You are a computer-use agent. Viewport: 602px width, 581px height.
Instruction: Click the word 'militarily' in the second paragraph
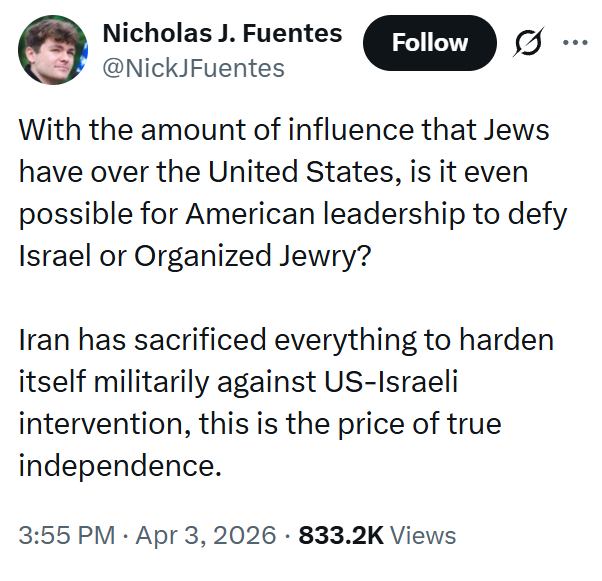tap(151, 382)
